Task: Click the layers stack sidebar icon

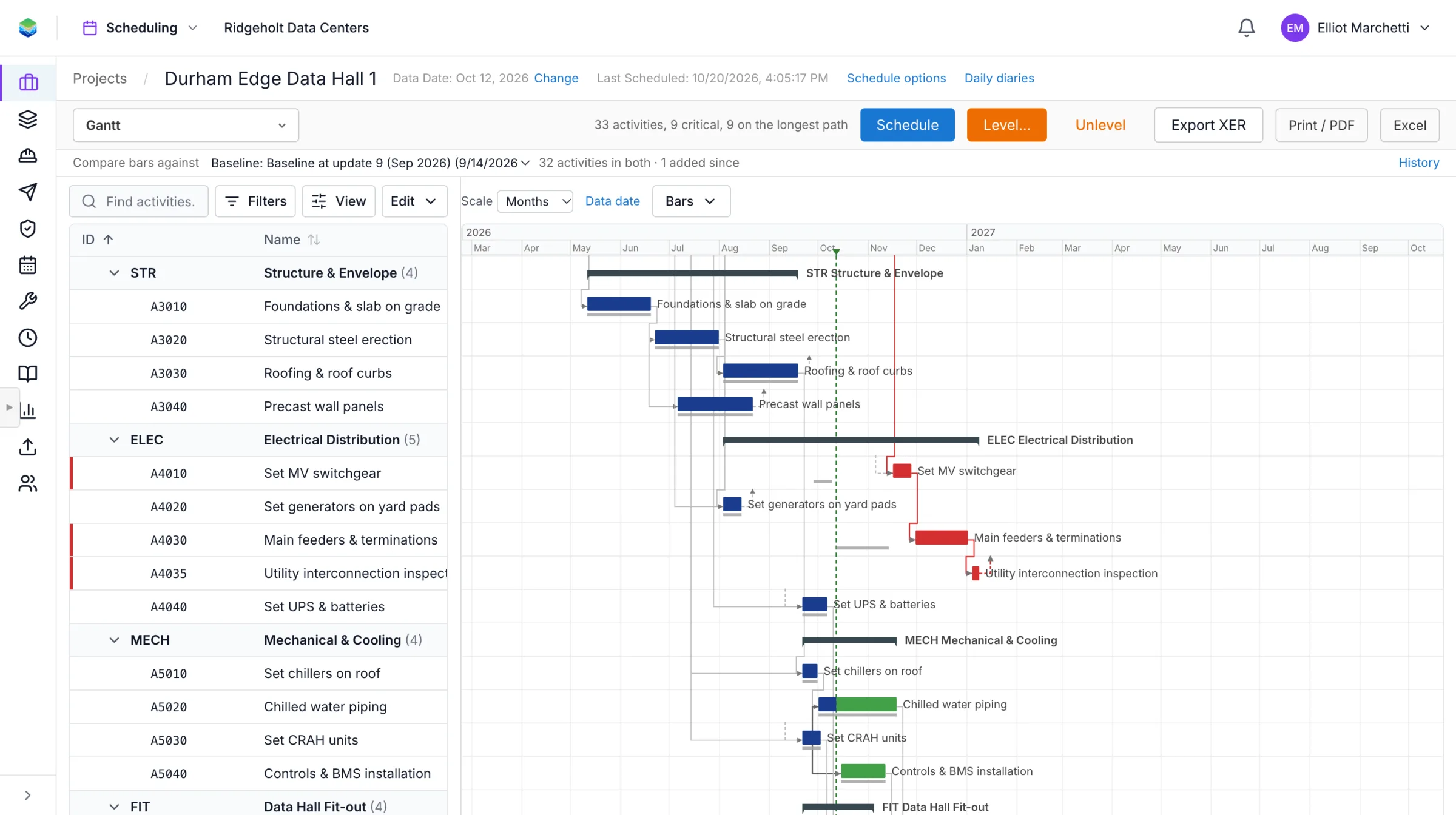Action: click(x=28, y=119)
